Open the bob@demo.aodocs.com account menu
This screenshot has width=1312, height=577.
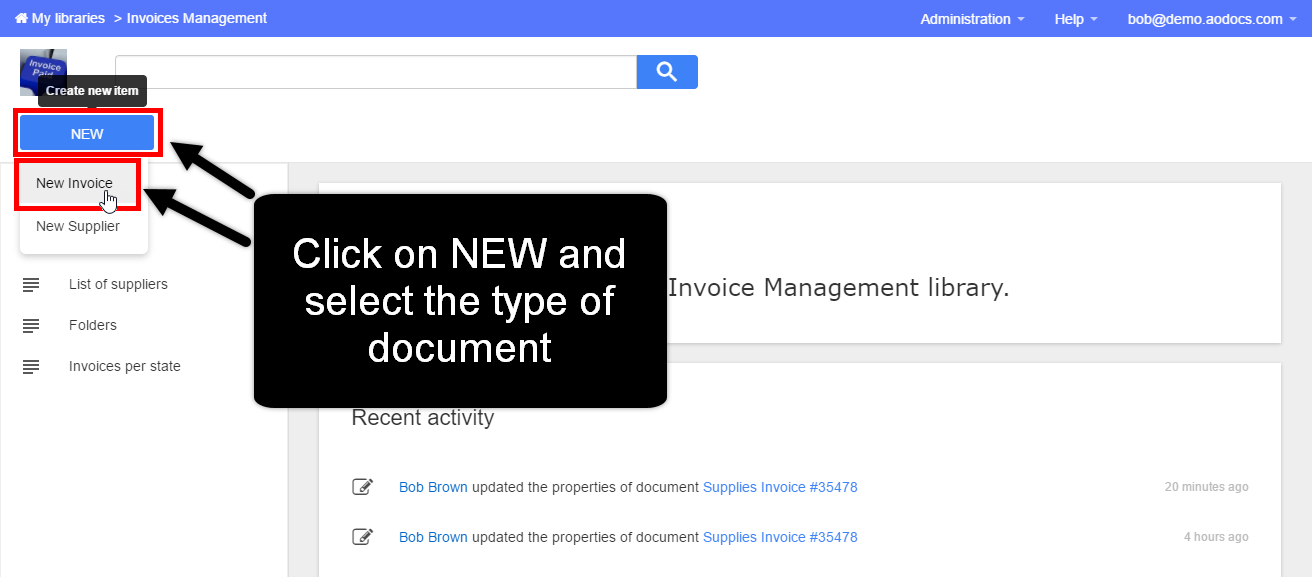pos(1212,19)
